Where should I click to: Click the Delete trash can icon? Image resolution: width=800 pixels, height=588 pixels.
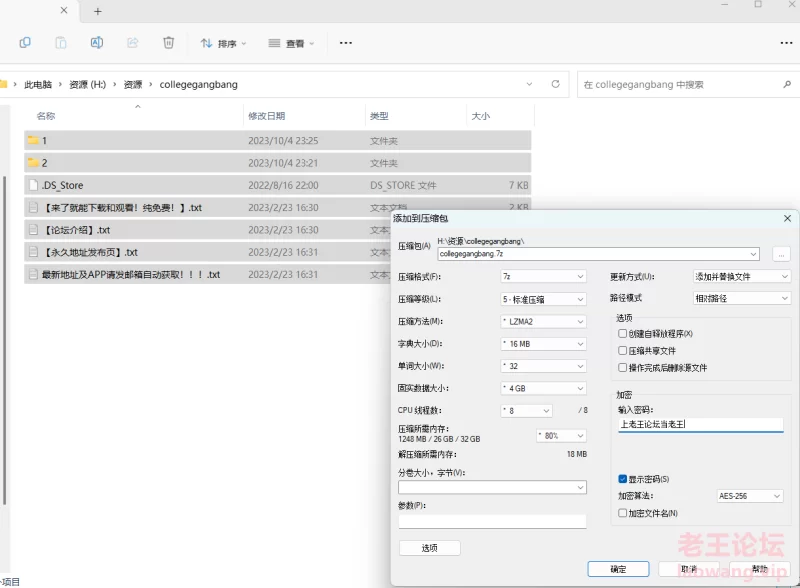click(x=169, y=43)
